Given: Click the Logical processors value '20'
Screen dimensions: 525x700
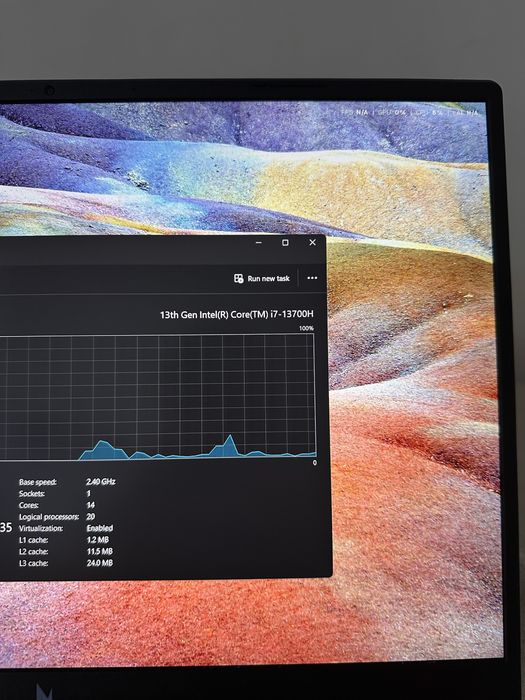Looking at the screenshot, I should [x=91, y=517].
